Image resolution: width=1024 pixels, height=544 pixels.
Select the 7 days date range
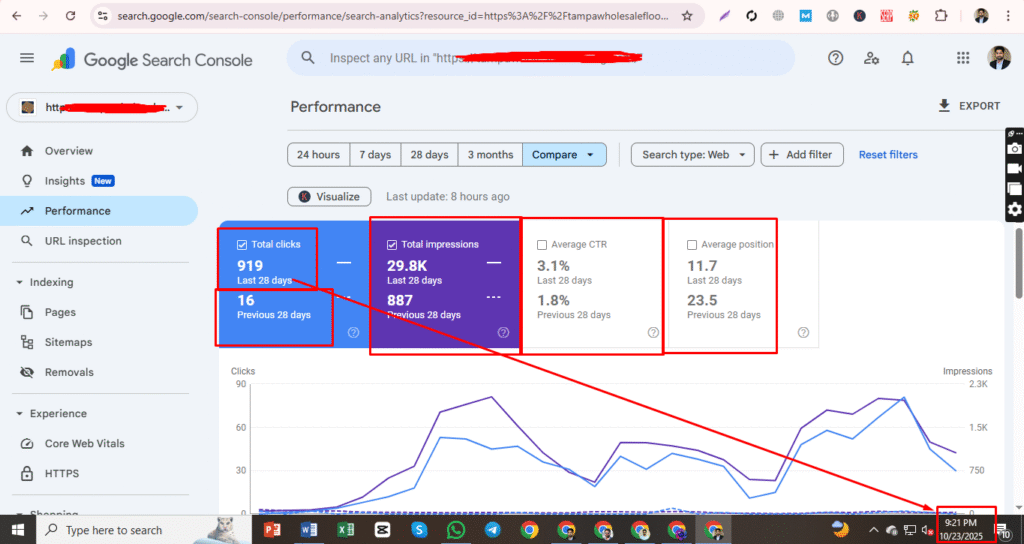coord(375,155)
